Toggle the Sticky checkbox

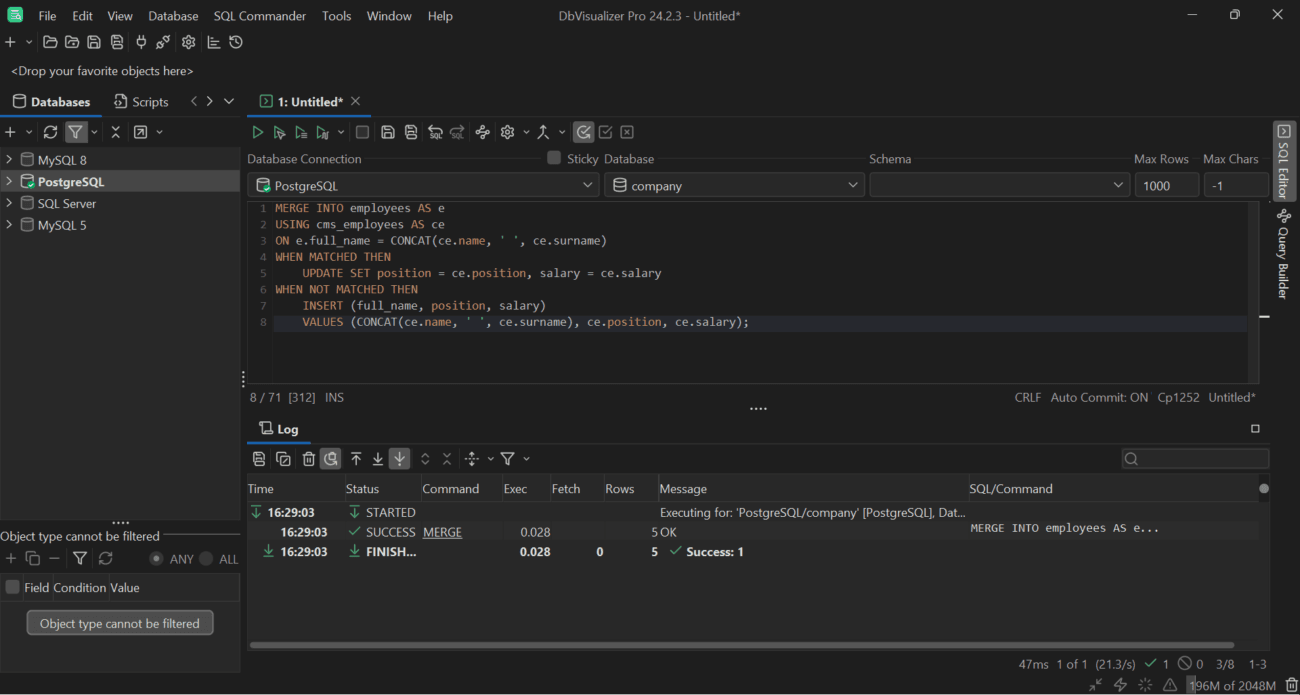[x=553, y=158]
